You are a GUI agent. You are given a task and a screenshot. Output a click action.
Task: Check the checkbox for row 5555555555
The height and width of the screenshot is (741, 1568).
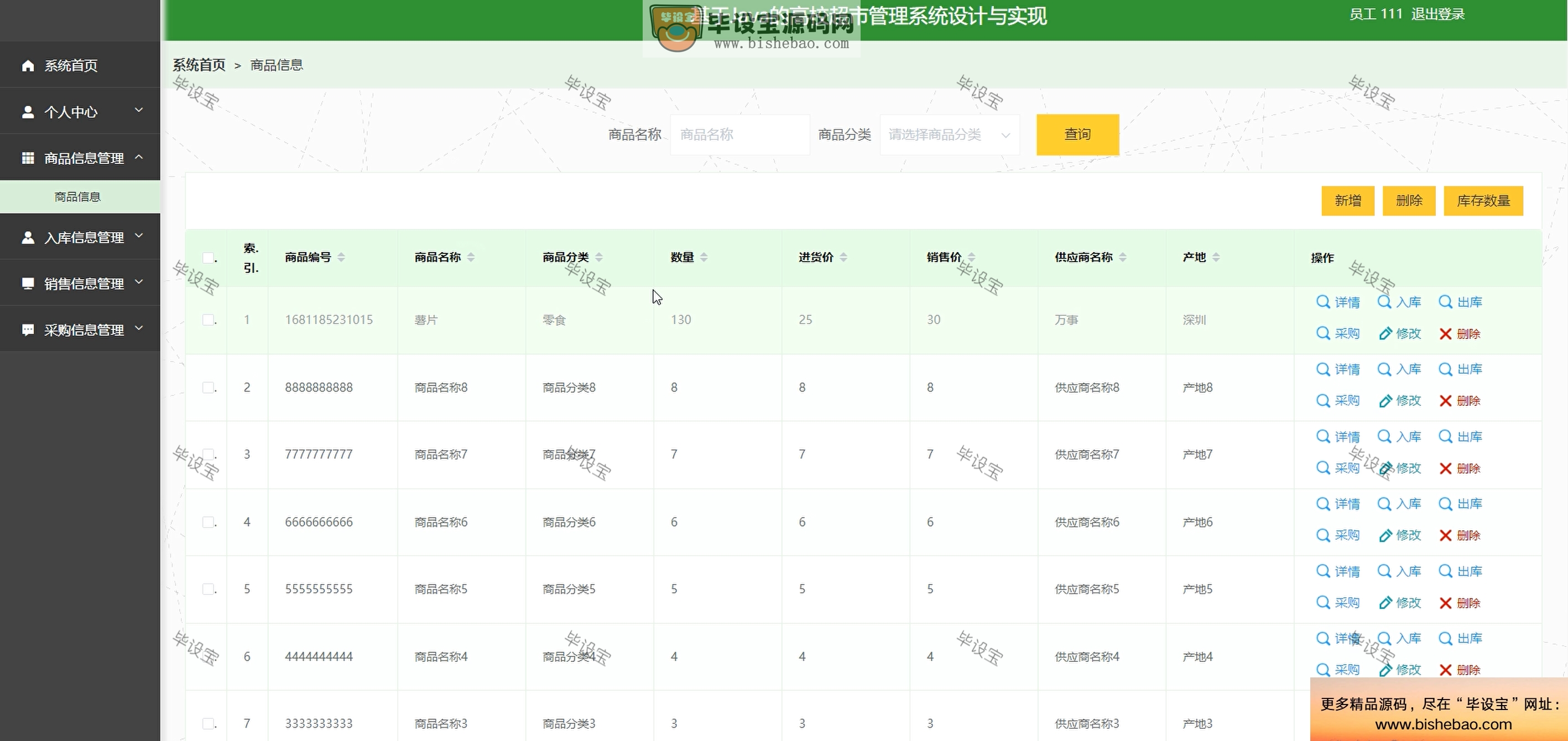(208, 589)
